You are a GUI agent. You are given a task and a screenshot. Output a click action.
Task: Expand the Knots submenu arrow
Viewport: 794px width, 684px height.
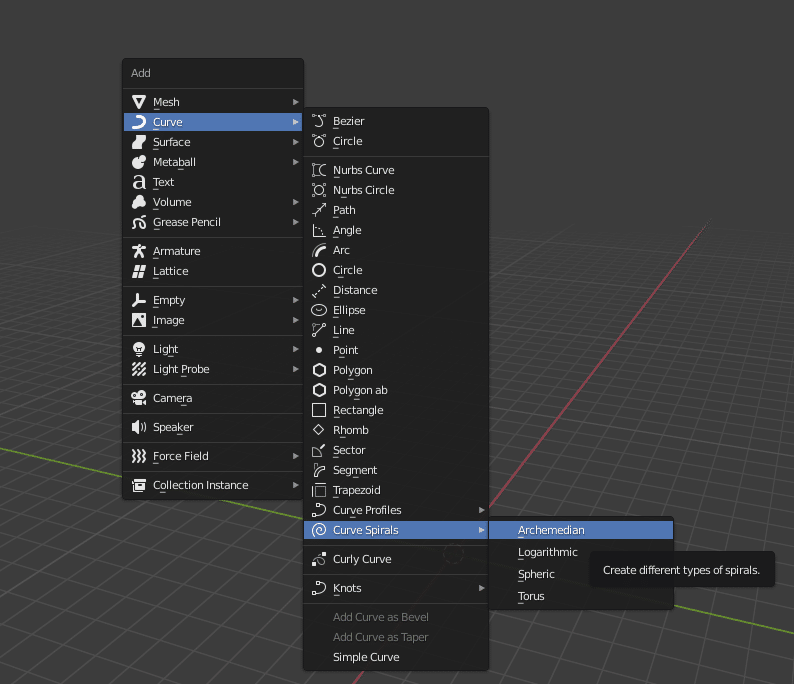(x=482, y=588)
